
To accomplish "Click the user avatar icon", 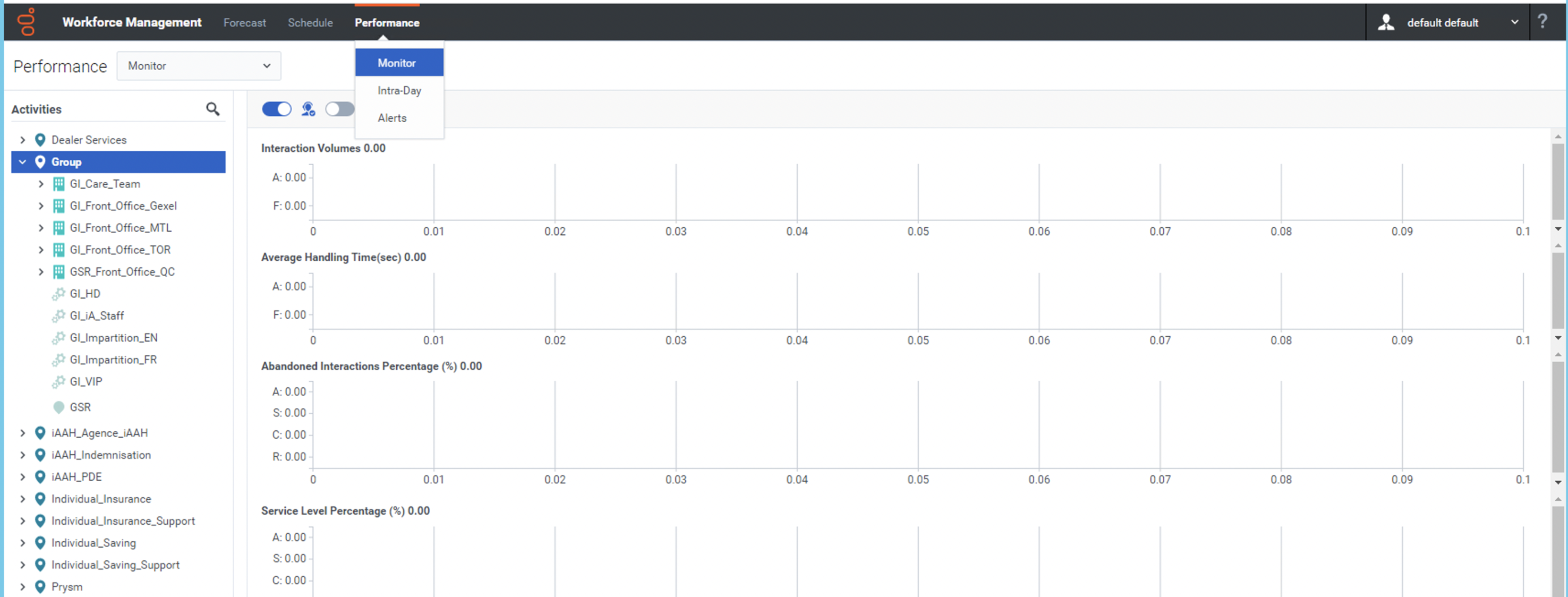I will [1385, 22].
